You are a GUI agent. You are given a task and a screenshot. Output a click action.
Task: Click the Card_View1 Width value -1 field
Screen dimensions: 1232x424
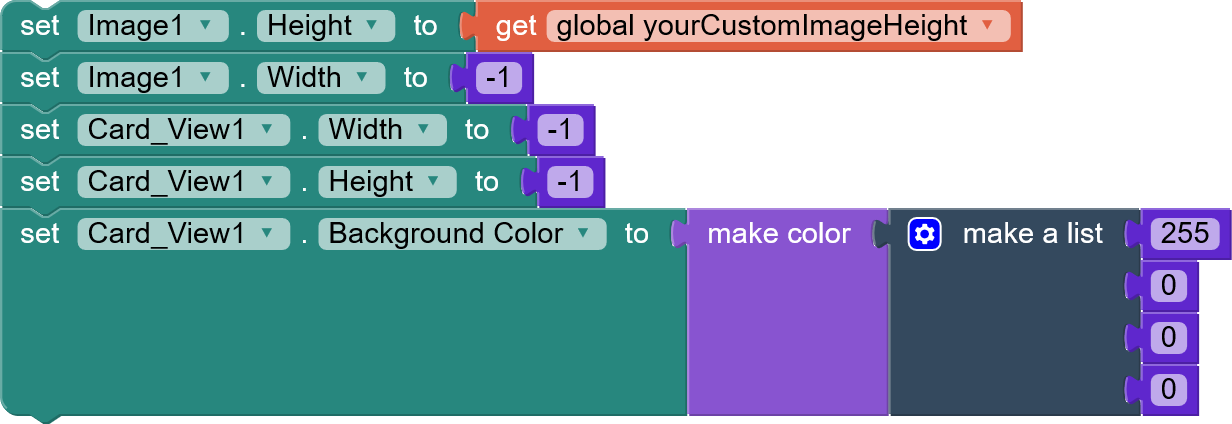[x=560, y=130]
